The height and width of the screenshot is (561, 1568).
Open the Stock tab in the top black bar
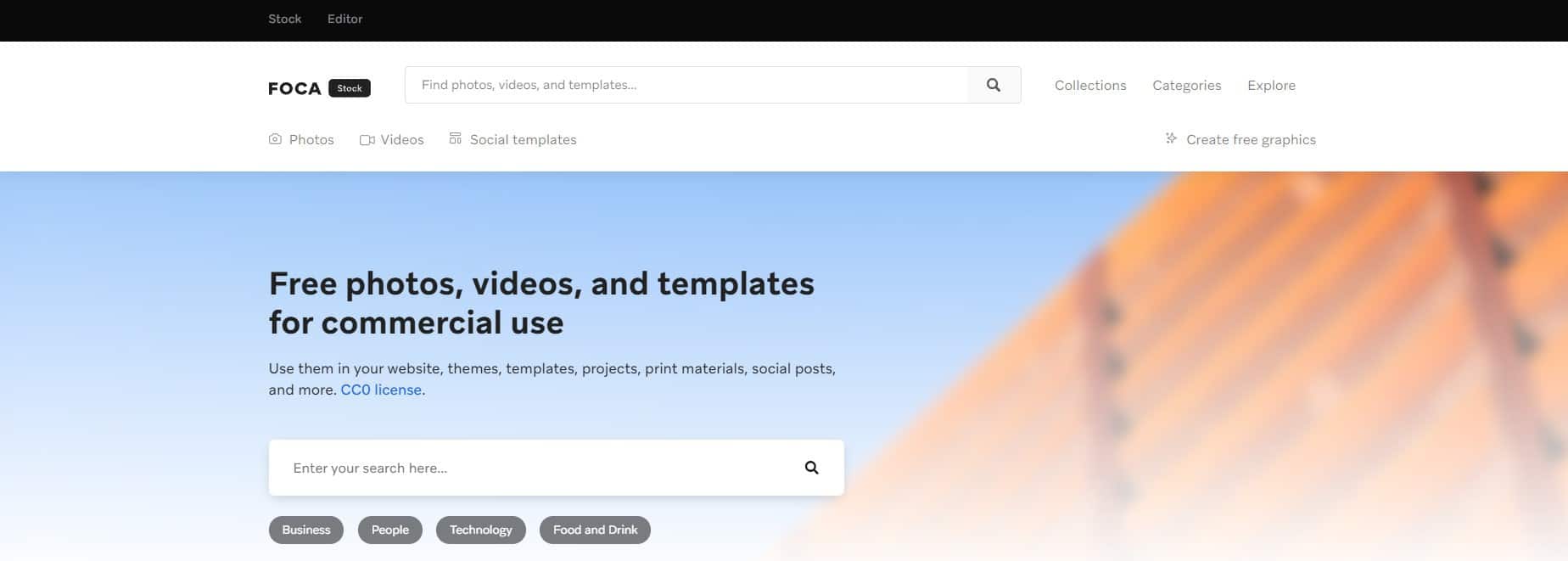(x=284, y=19)
